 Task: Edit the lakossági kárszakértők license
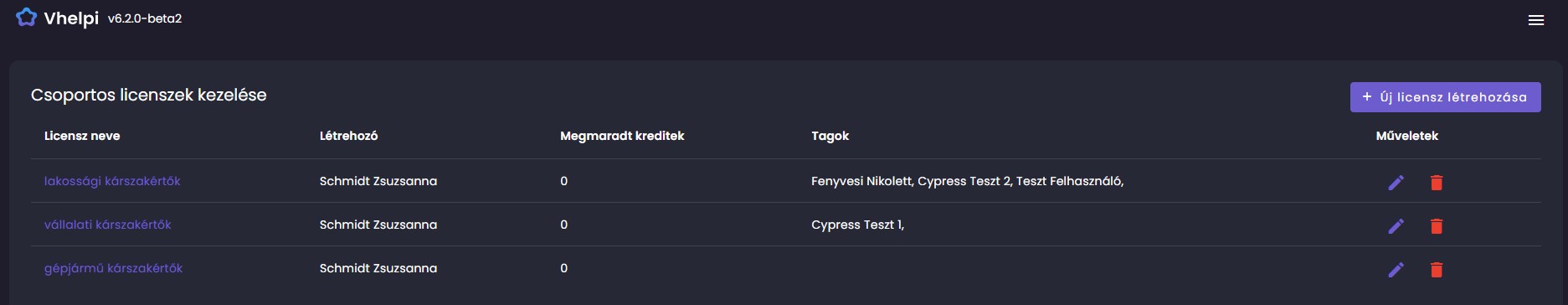(1396, 182)
